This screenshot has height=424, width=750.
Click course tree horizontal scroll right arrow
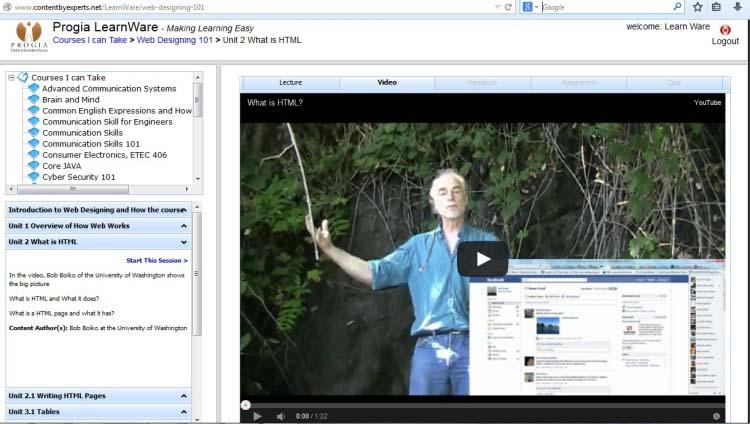[187, 189]
